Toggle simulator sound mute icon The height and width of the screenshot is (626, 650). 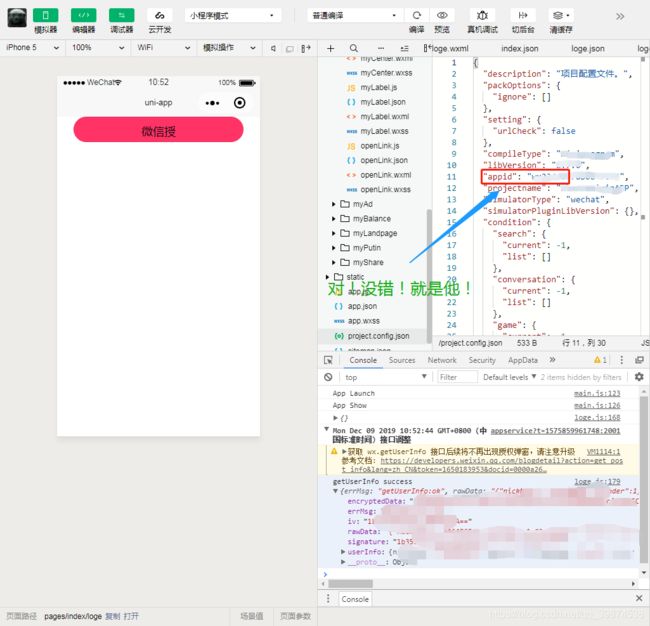[273, 49]
